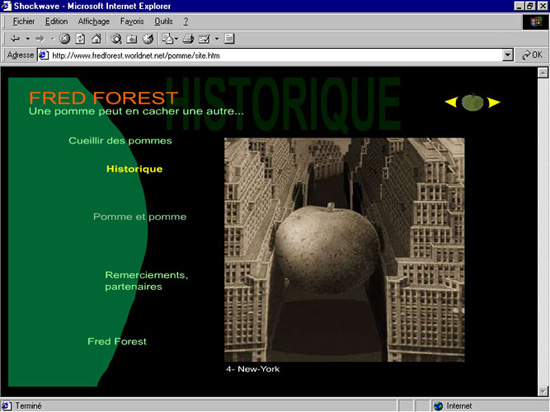The width and height of the screenshot is (550, 412).
Task: Open the Mail icon dropdown arrow
Action: click(x=217, y=39)
